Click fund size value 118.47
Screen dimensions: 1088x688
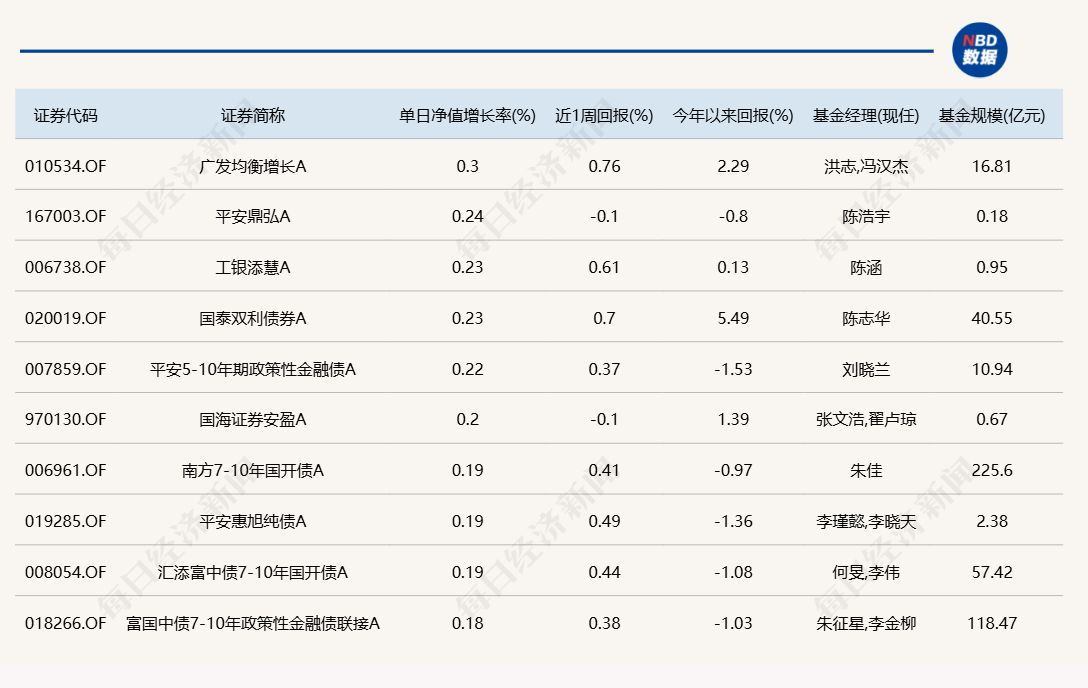(x=992, y=624)
